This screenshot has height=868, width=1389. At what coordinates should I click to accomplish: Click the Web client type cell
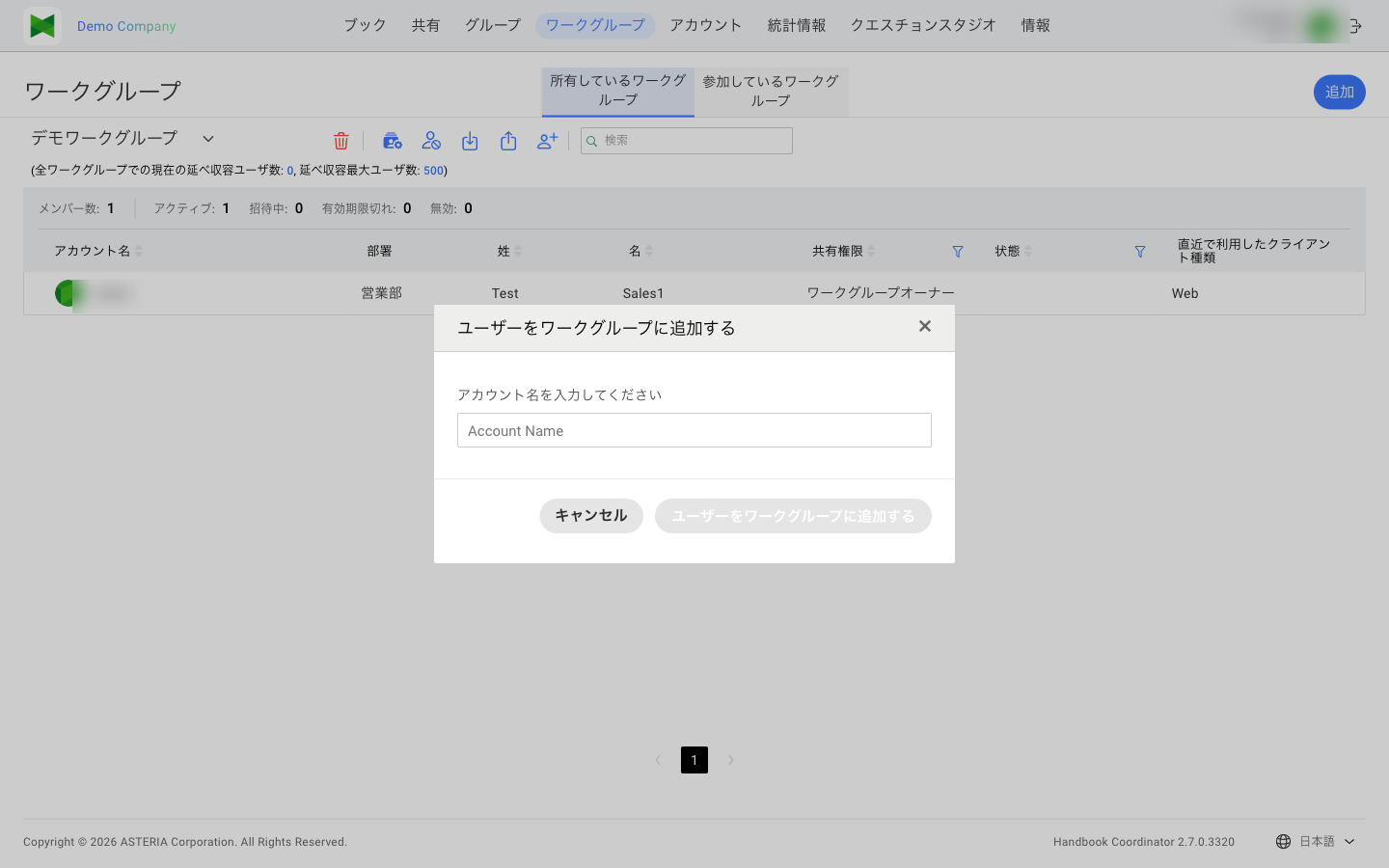point(1185,293)
